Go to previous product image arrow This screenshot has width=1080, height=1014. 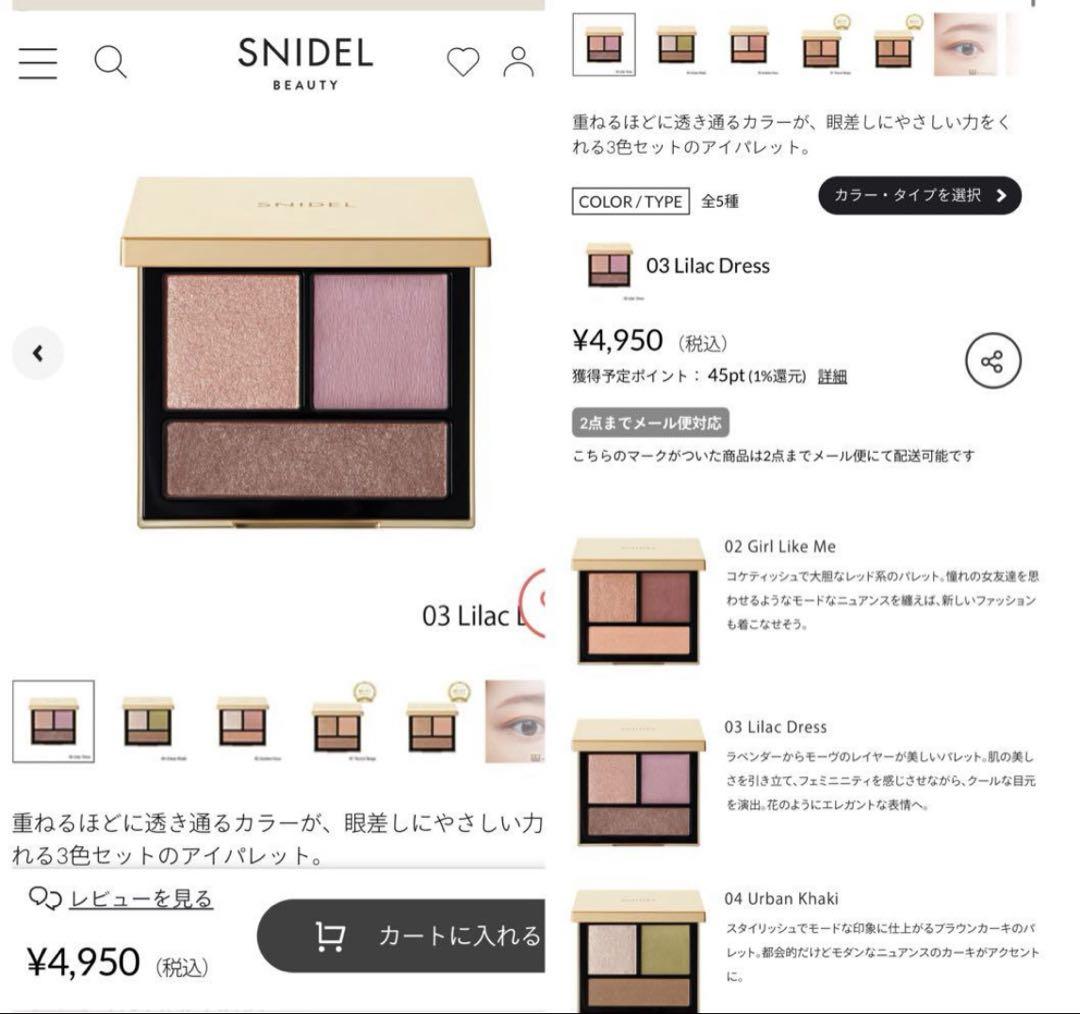click(38, 353)
